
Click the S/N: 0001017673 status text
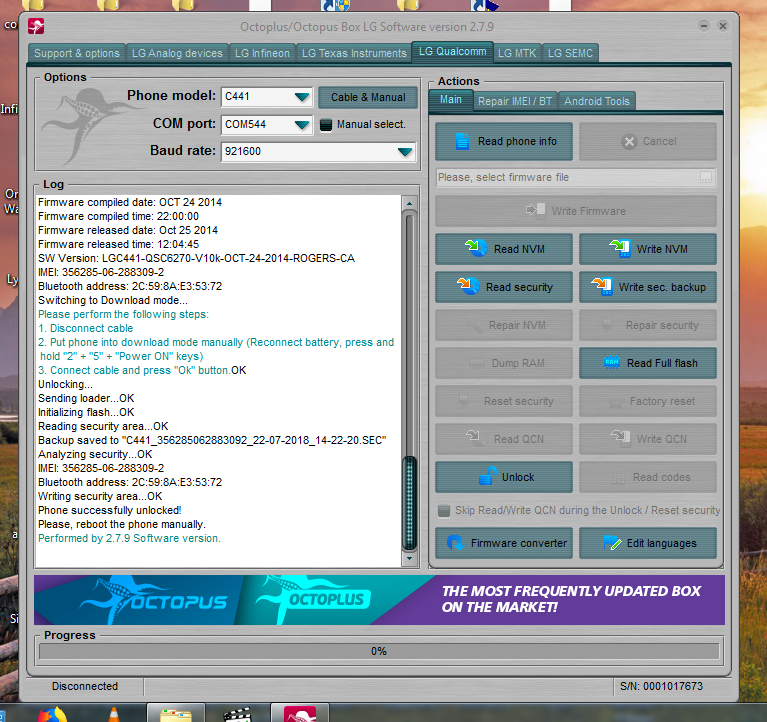pyautogui.click(x=661, y=686)
